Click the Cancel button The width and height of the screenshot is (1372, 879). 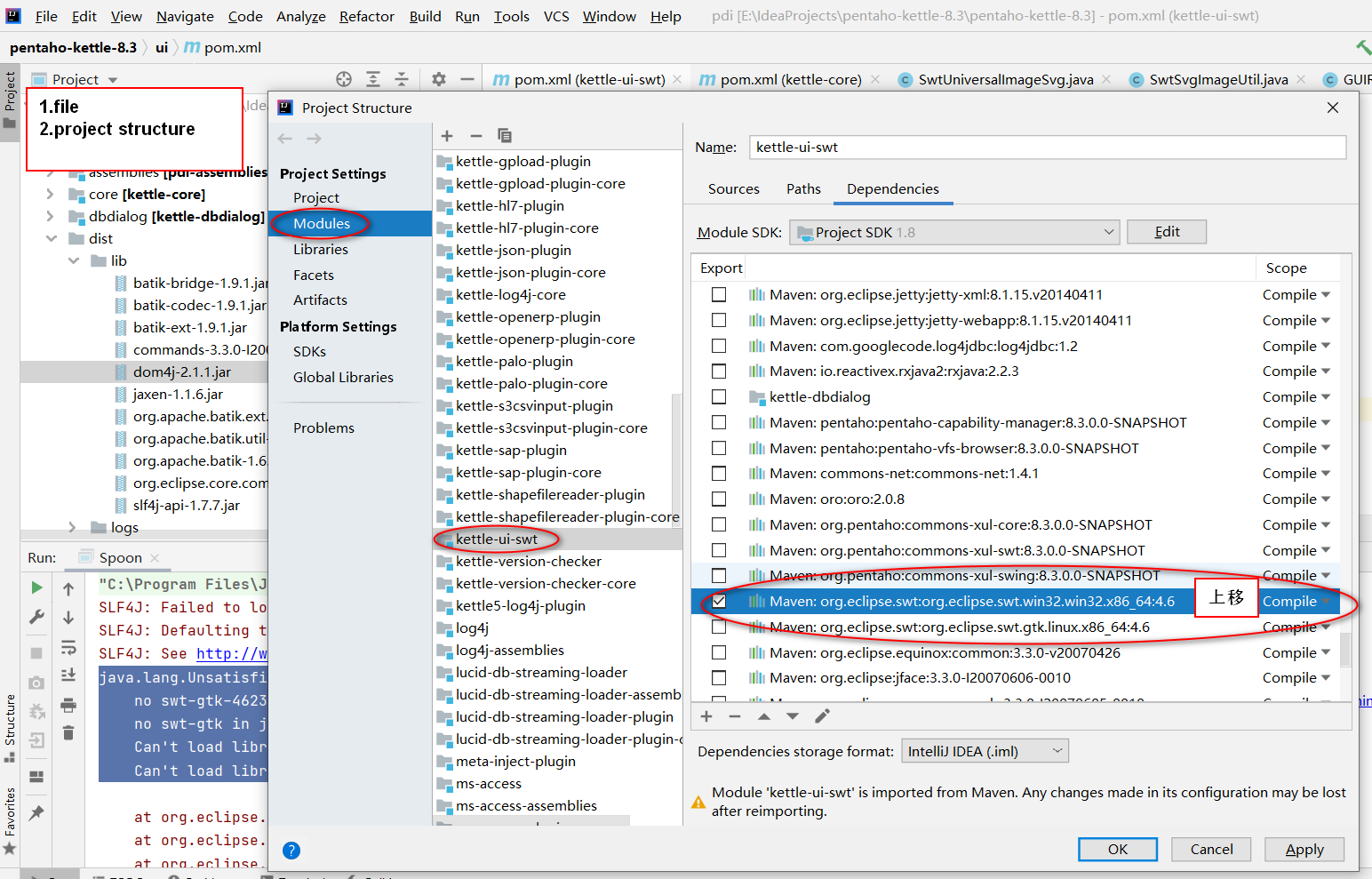coord(1211,850)
